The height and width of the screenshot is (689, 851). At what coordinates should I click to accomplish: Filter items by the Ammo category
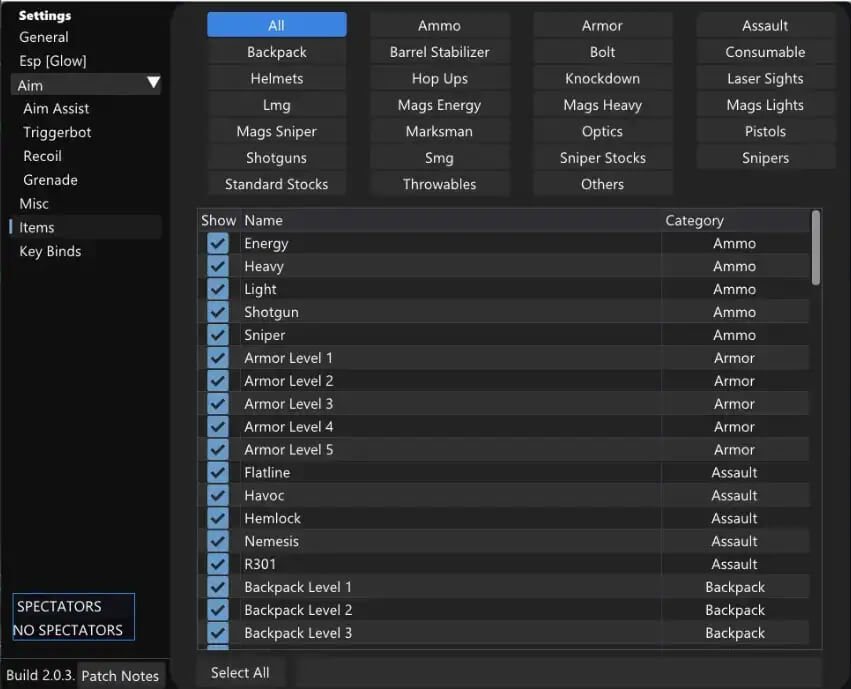click(x=439, y=26)
